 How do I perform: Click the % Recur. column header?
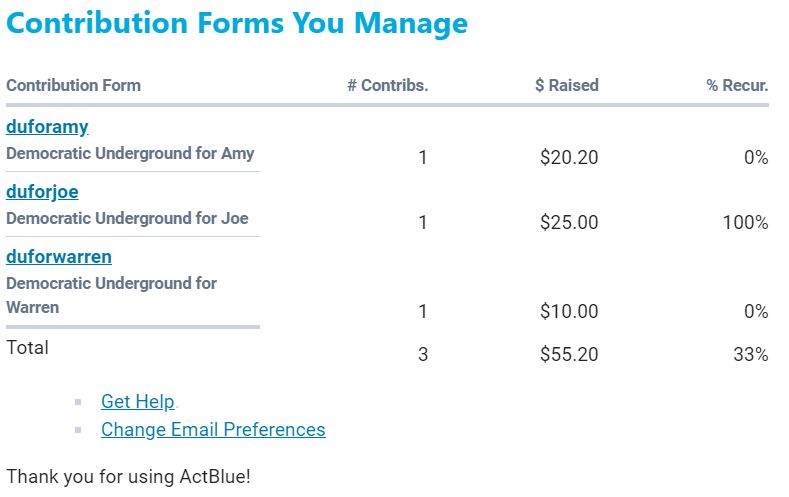737,85
